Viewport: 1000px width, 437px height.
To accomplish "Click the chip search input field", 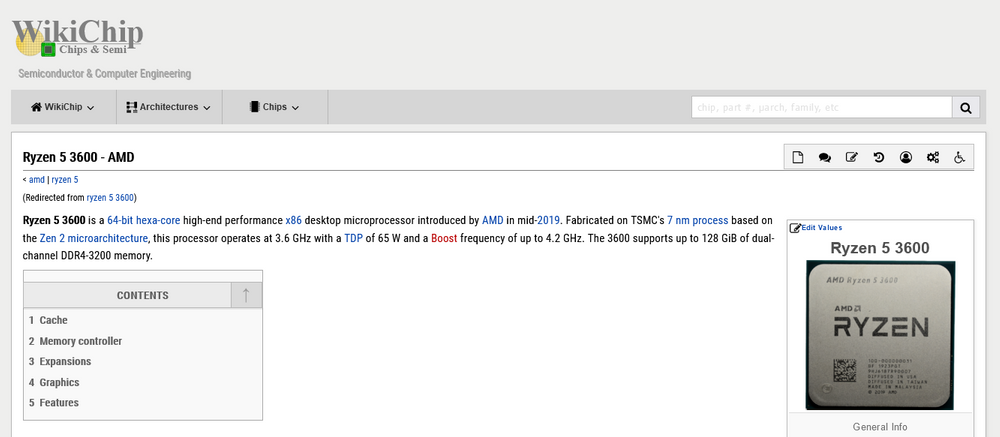I will [822, 107].
